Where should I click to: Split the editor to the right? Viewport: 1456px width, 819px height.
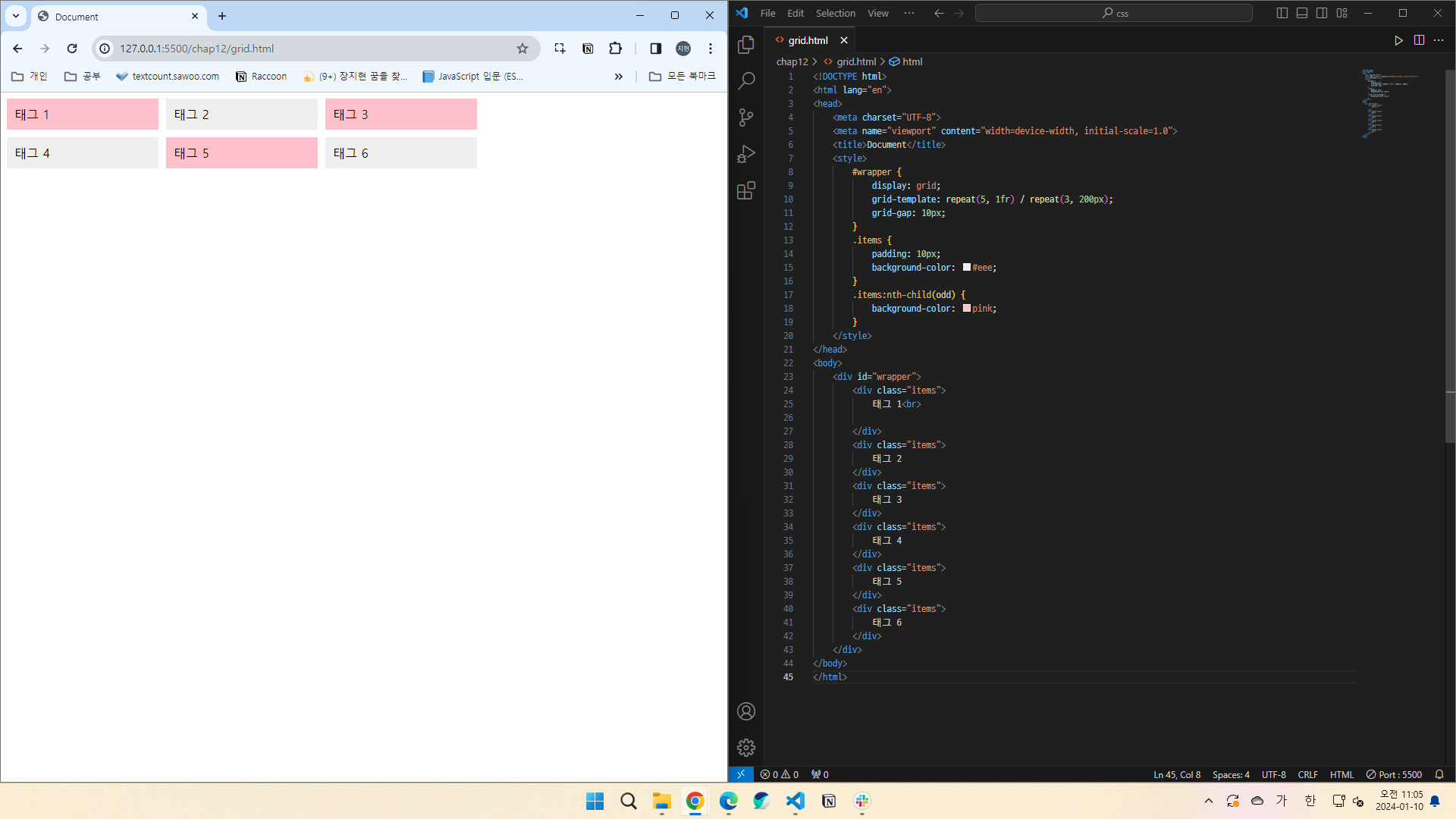click(x=1419, y=40)
